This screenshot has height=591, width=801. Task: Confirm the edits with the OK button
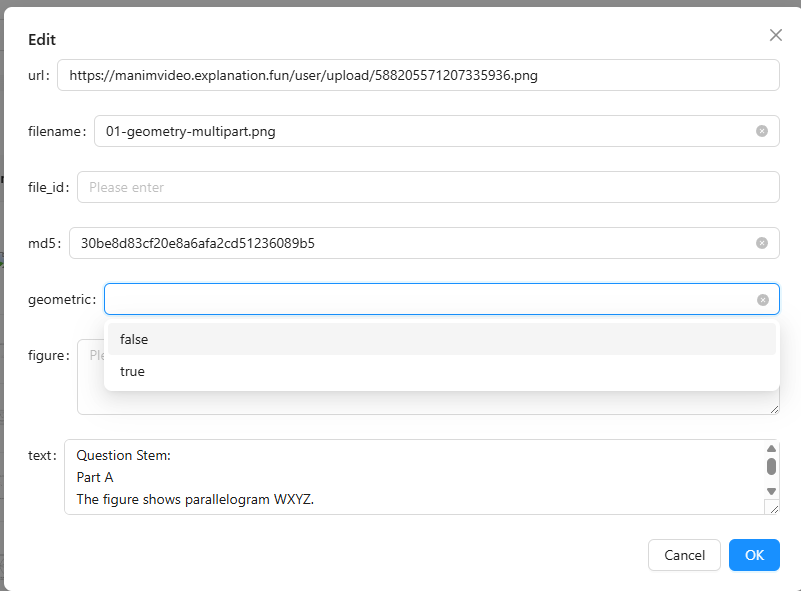tap(754, 555)
